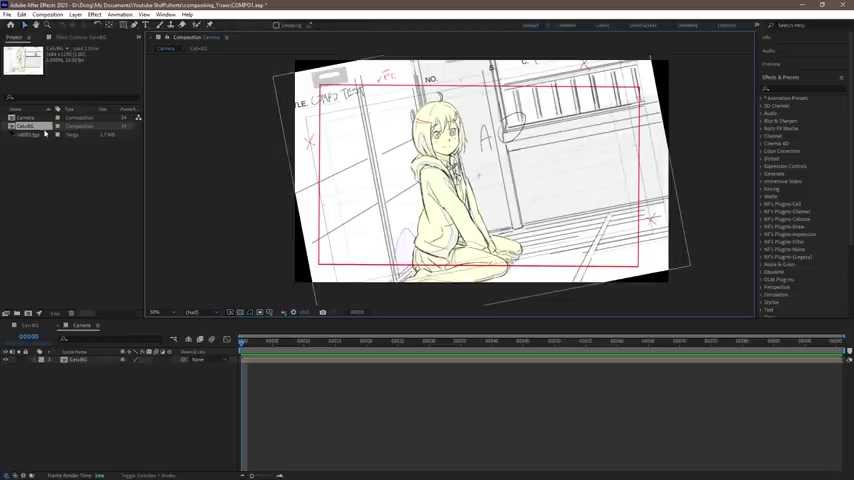Viewport: 854px width, 480px height.
Task: Select the Eraser tool
Action: click(182, 25)
